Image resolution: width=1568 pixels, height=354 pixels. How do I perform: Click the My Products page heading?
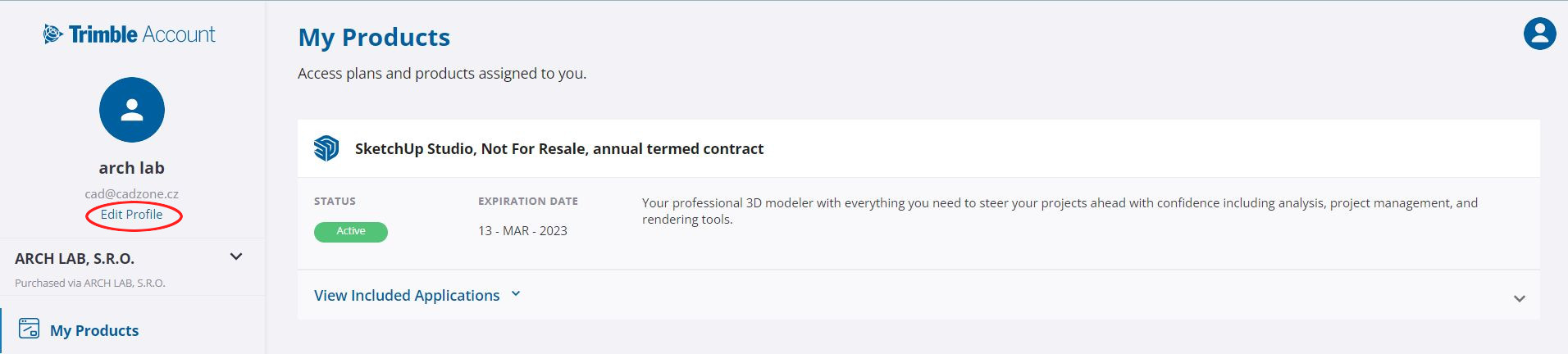[374, 38]
